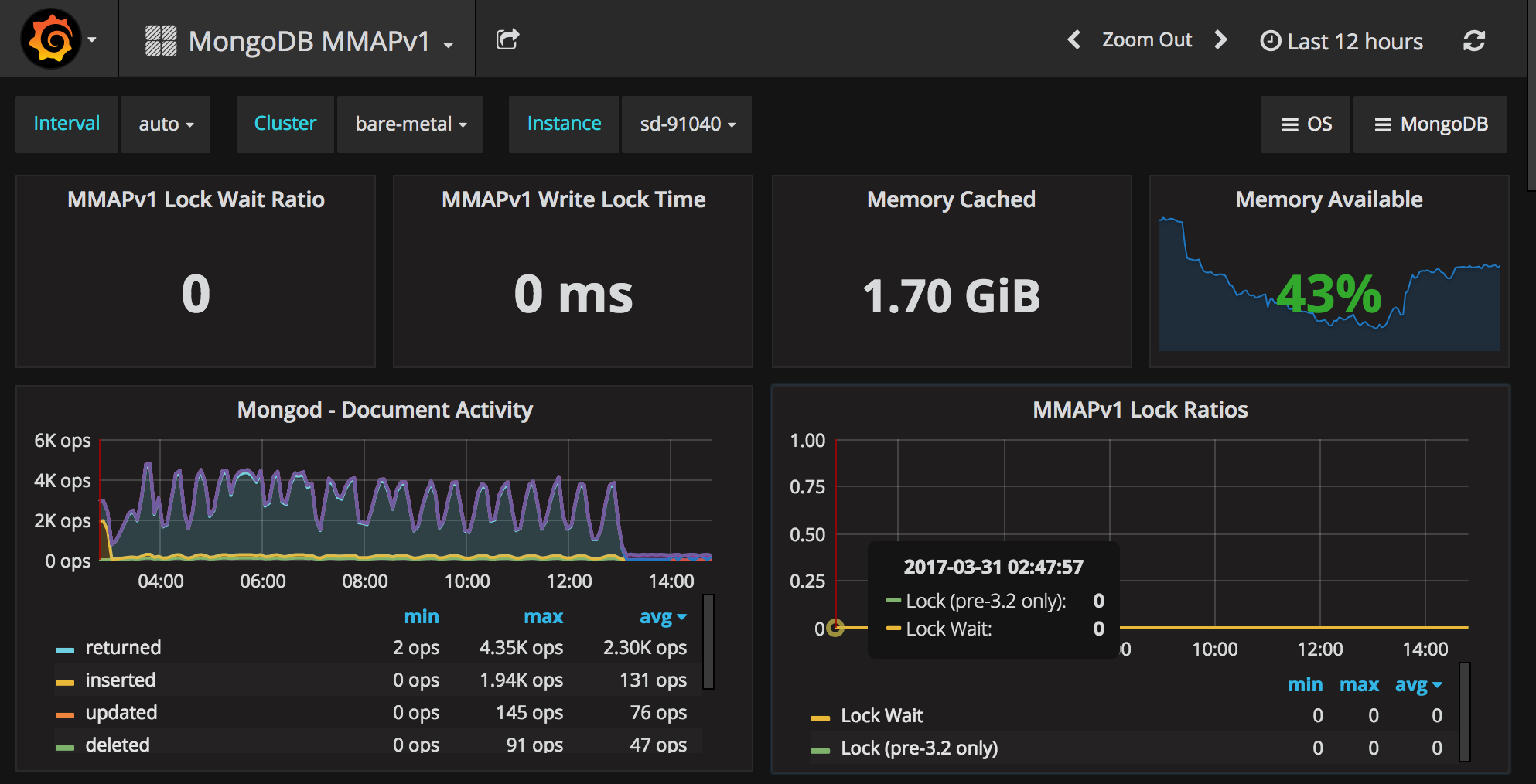Open the Instance dropdown showing sd-91040
This screenshot has height=784, width=1536.
coord(686,124)
